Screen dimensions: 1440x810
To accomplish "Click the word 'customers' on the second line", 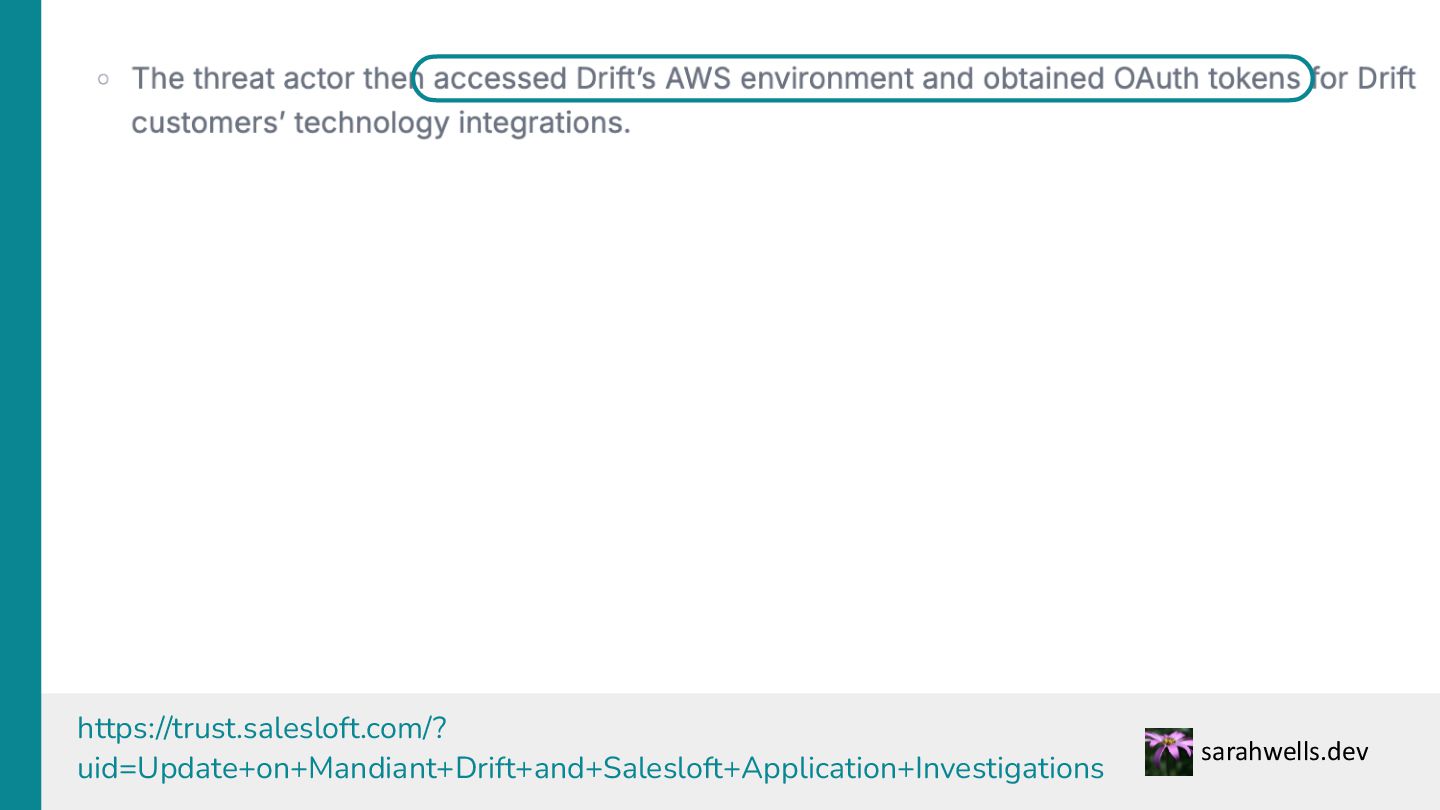I will (x=207, y=123).
